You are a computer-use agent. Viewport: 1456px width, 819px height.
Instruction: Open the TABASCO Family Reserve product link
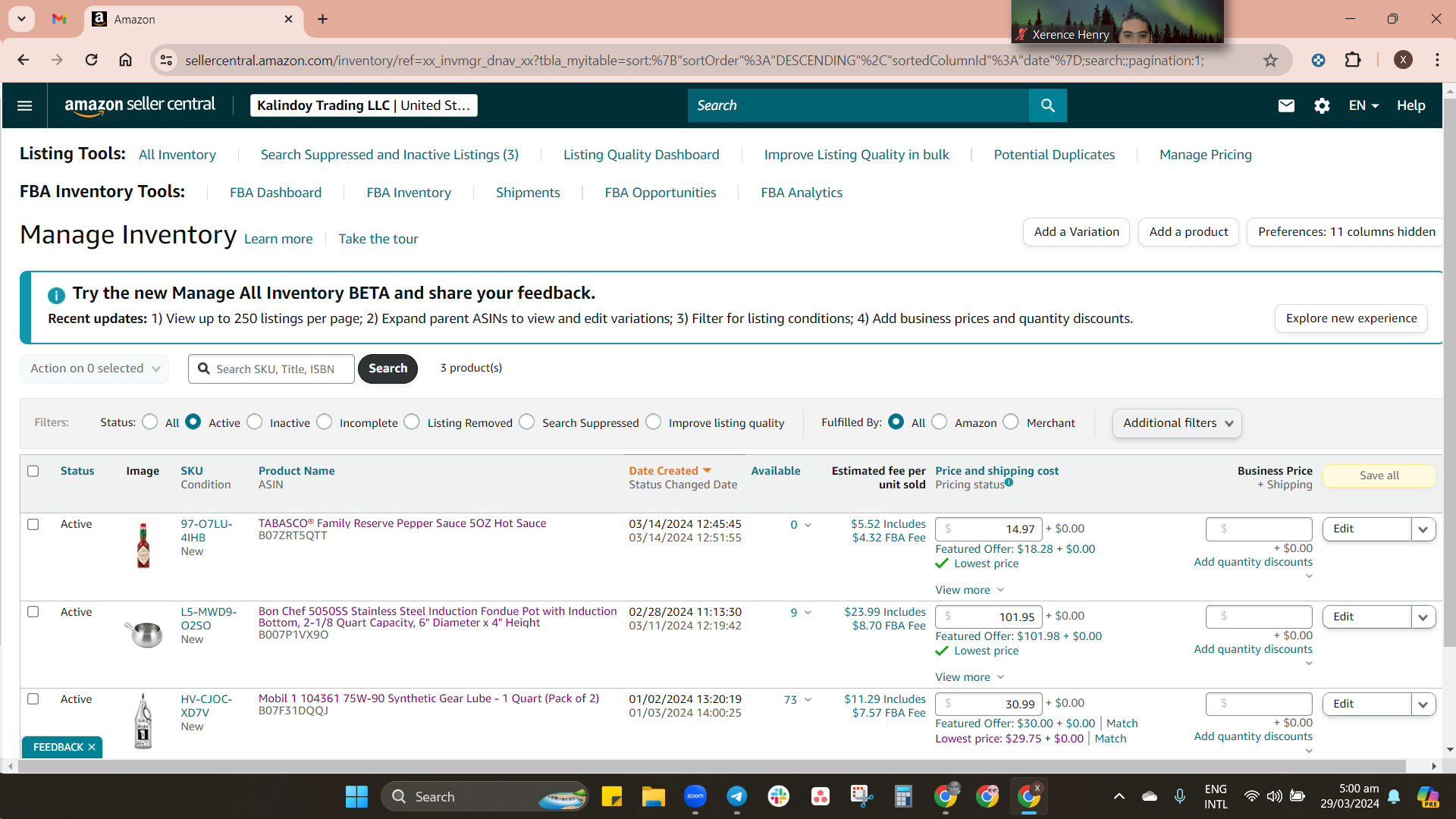[x=402, y=523]
